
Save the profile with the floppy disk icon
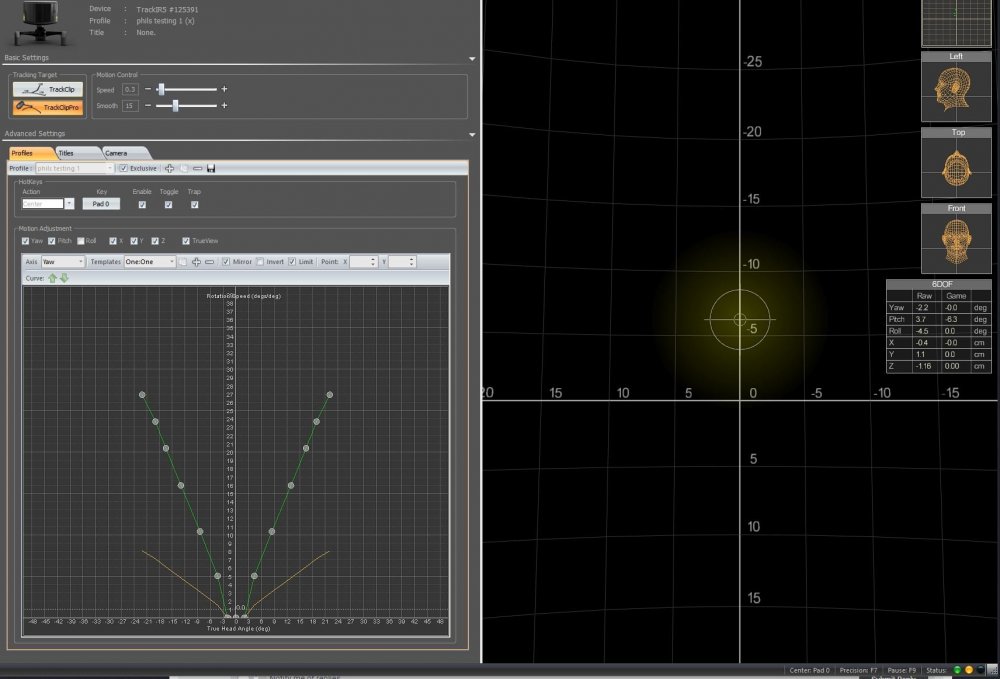pos(211,168)
